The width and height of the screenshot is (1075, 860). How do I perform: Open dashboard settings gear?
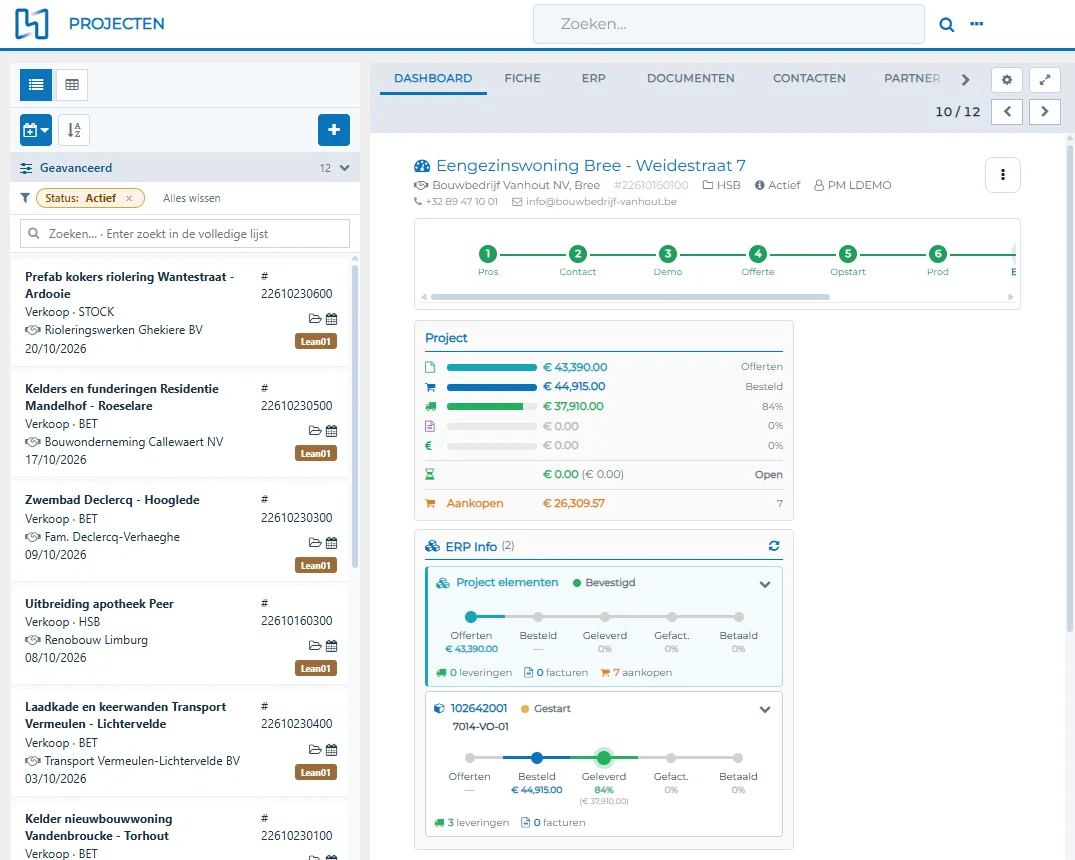pyautogui.click(x=1006, y=80)
